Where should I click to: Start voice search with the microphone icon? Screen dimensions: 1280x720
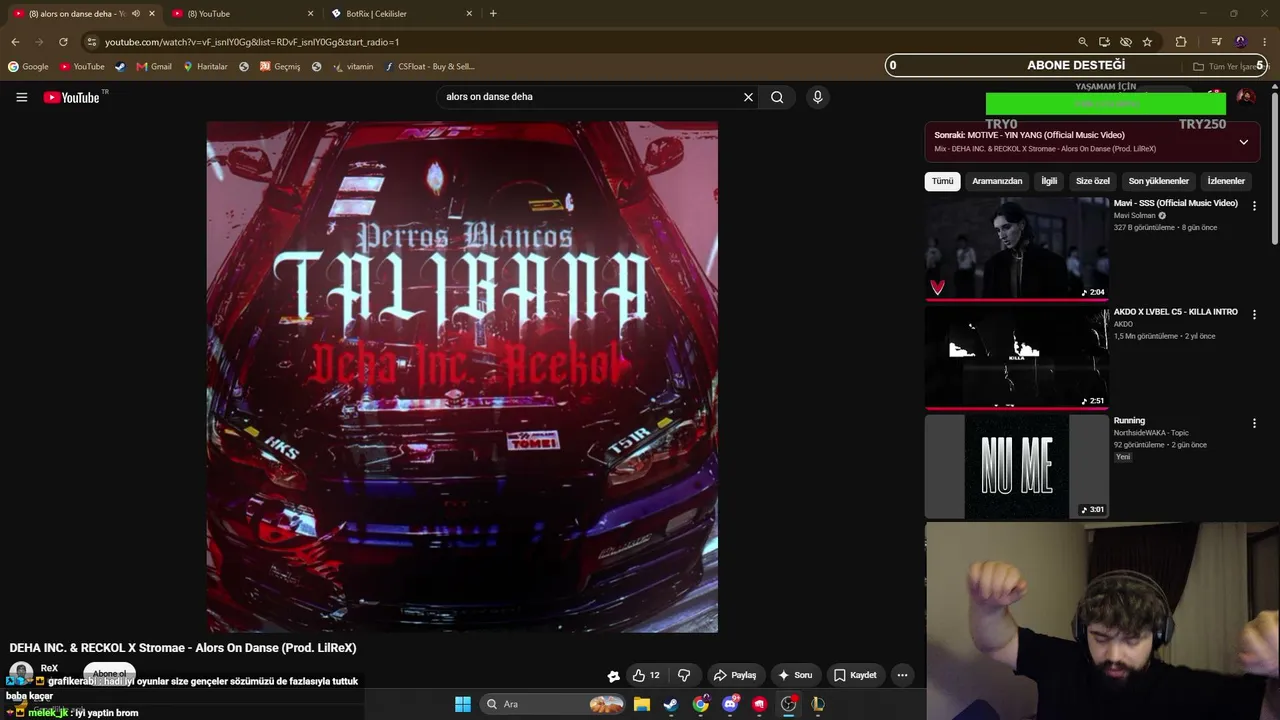pyautogui.click(x=817, y=97)
